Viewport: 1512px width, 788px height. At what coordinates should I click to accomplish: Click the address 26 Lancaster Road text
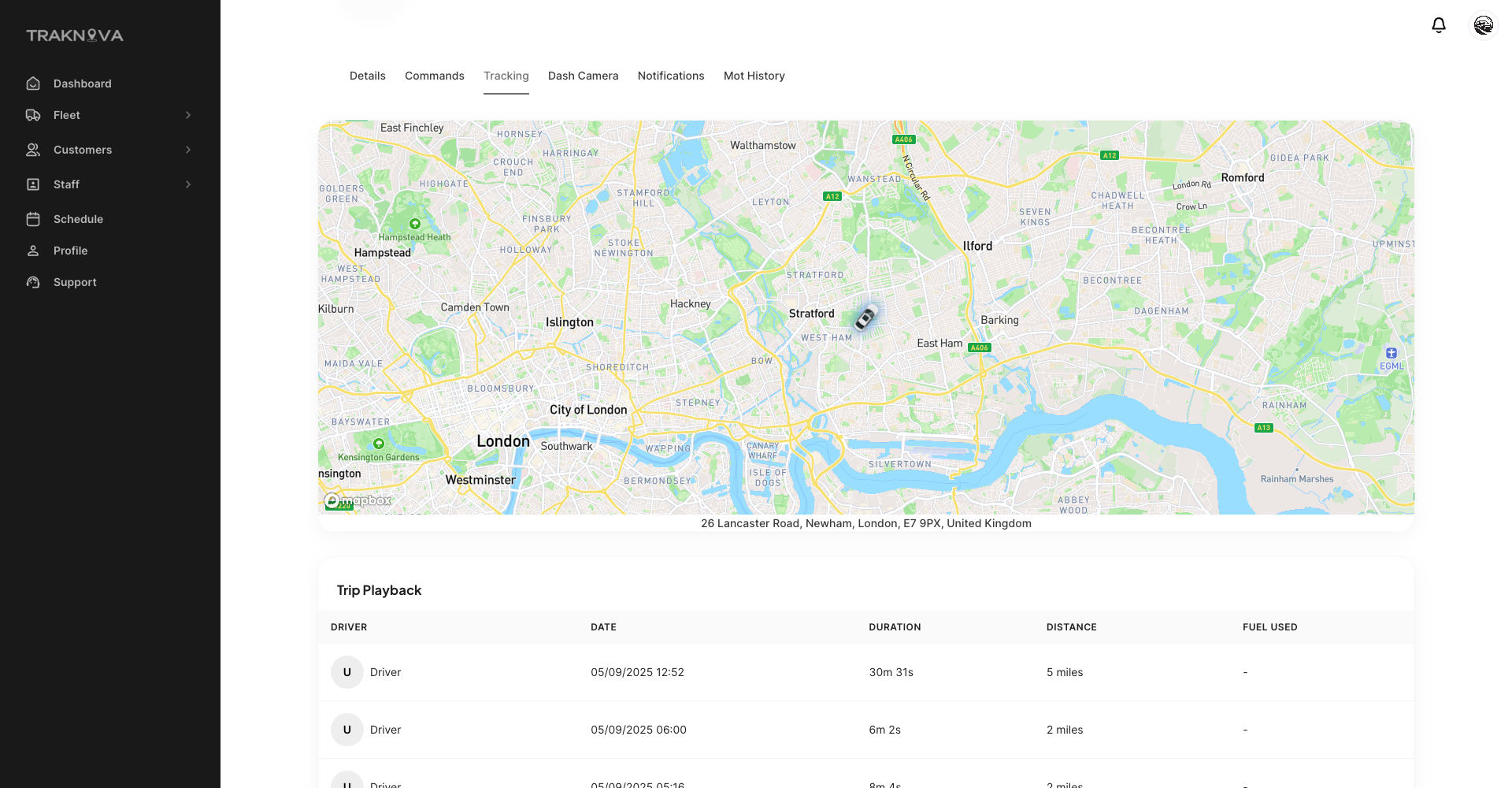click(866, 523)
